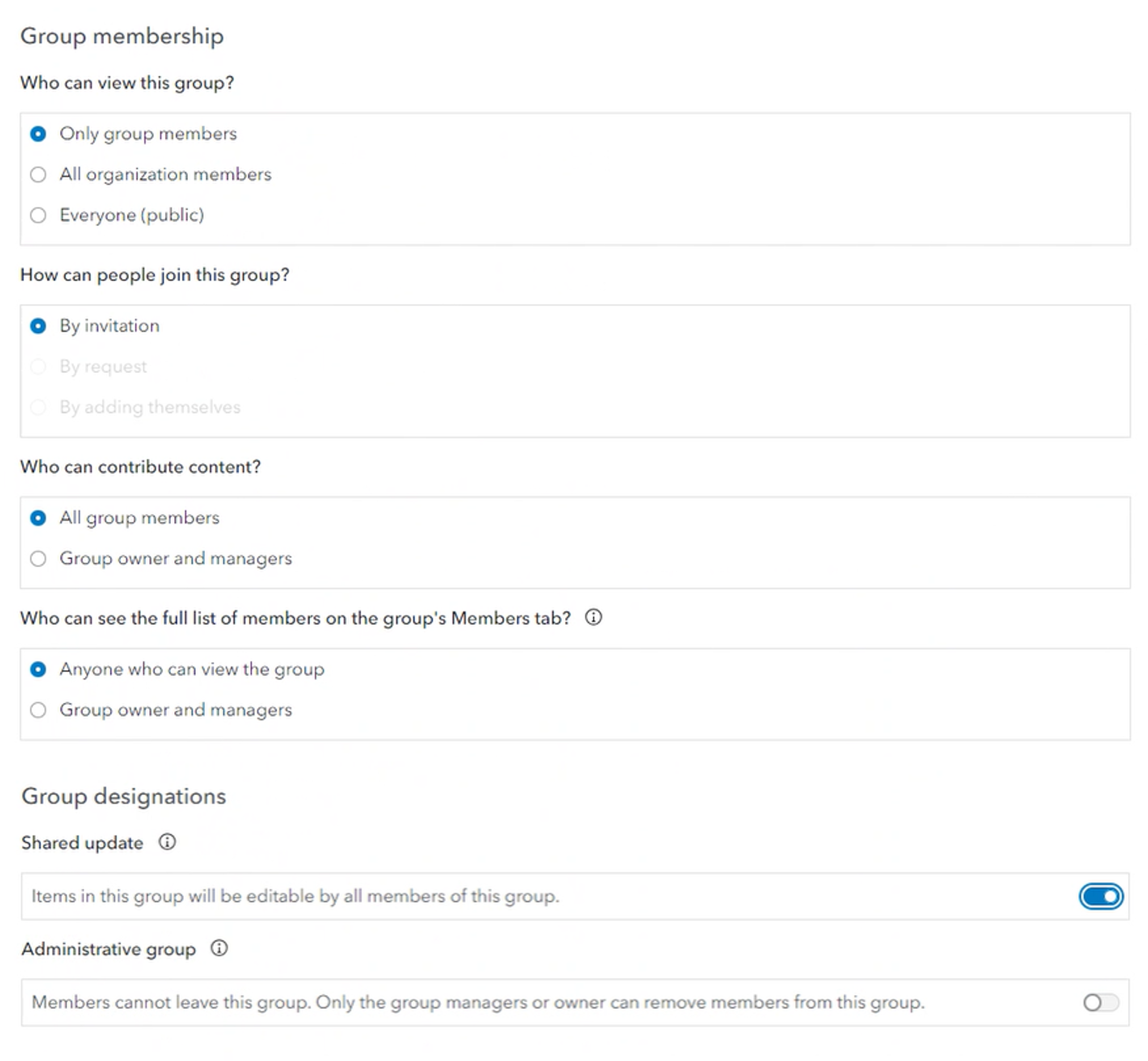Screen dimensions: 1148x1061
Task: Enable the Administrative group toggle
Action: [x=1100, y=1002]
